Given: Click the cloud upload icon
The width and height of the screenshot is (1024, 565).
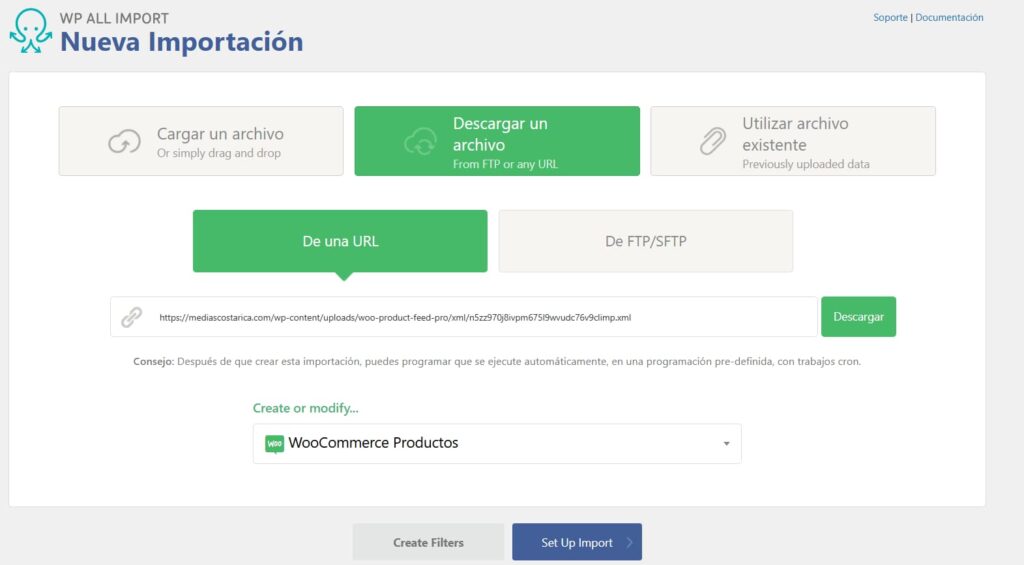Looking at the screenshot, I should click(x=124, y=142).
